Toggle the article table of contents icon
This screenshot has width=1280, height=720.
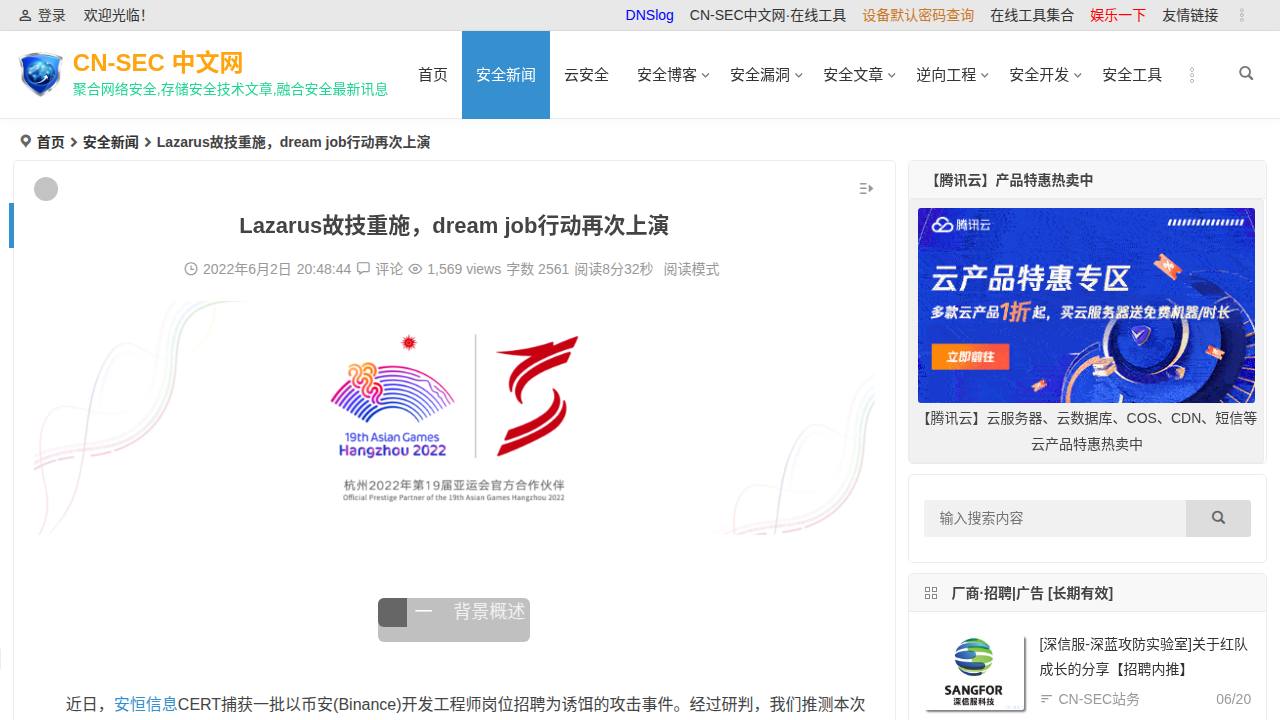(866, 188)
